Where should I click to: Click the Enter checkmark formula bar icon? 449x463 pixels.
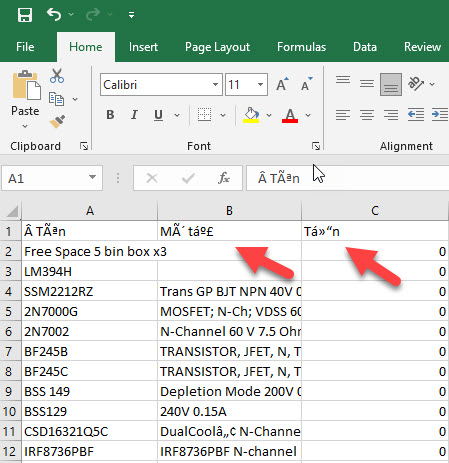[188, 178]
